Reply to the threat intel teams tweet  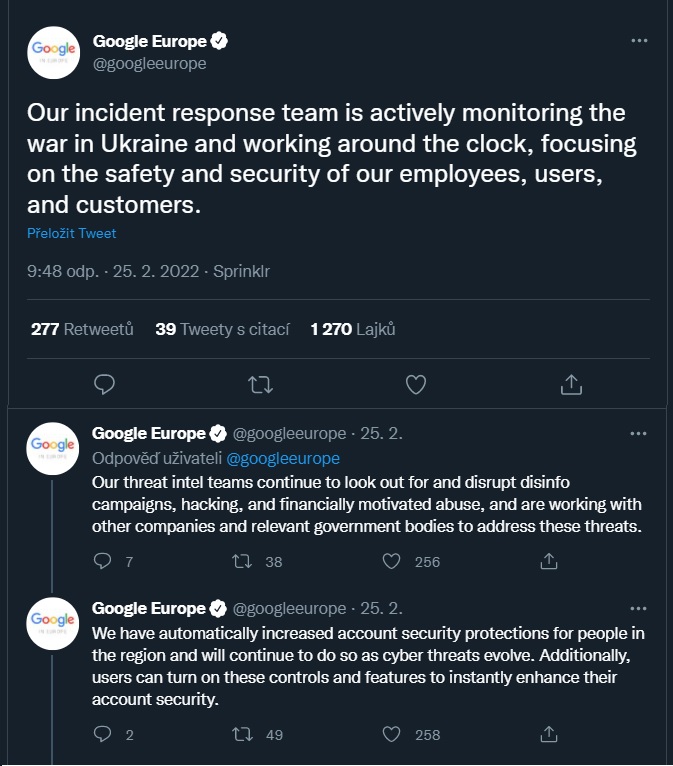click(x=102, y=561)
